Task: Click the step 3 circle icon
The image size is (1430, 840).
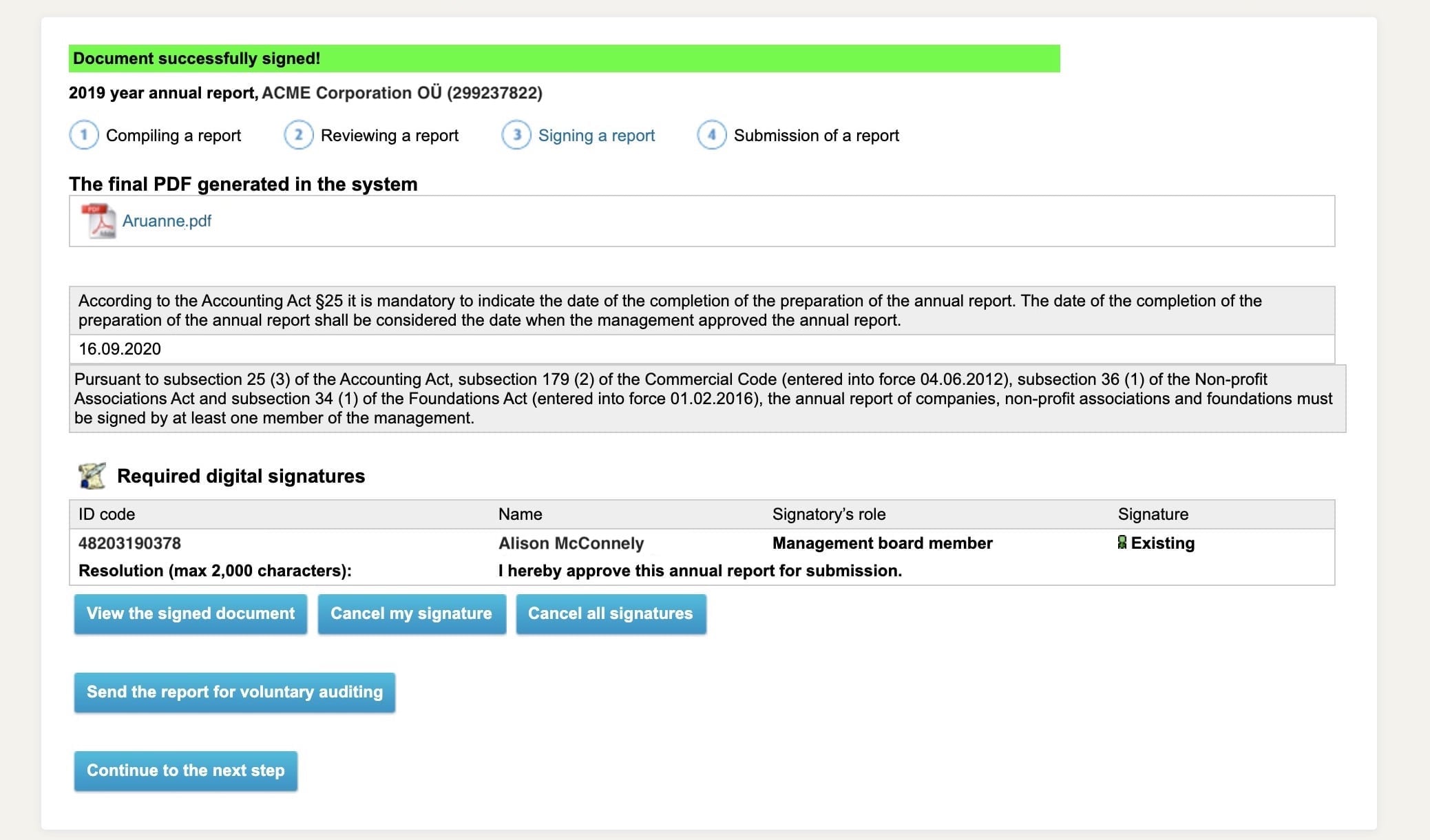Action: 516,135
